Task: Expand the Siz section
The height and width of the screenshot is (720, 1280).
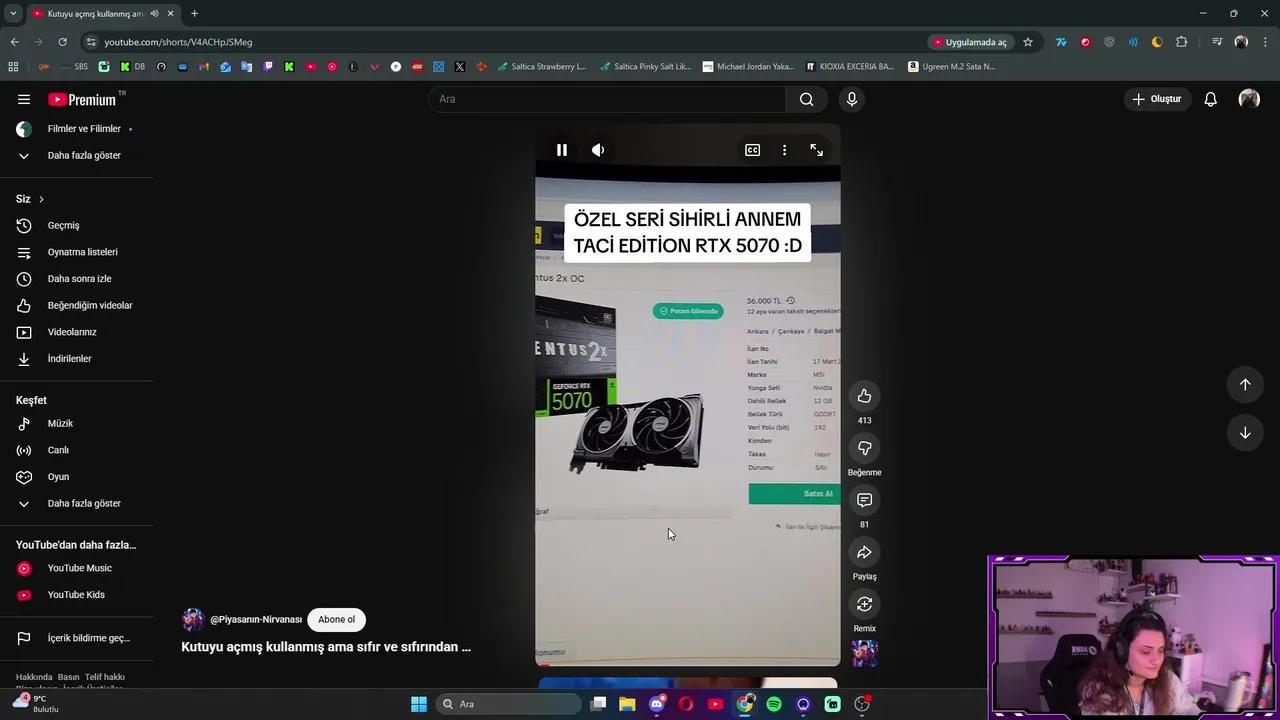Action: (x=30, y=199)
